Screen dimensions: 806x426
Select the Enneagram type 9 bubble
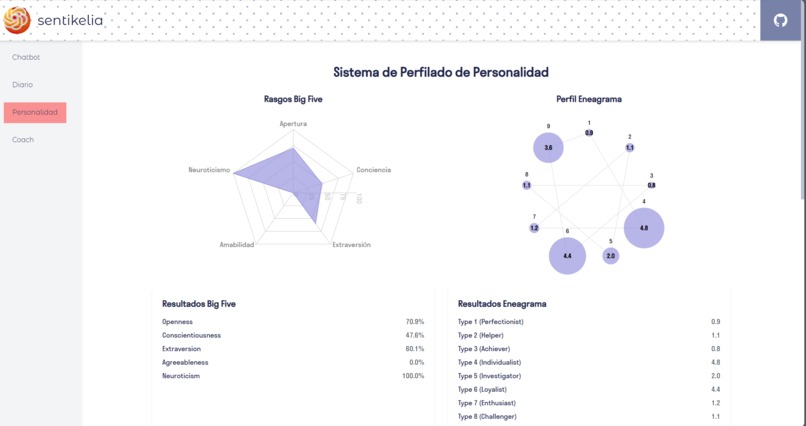click(x=548, y=147)
